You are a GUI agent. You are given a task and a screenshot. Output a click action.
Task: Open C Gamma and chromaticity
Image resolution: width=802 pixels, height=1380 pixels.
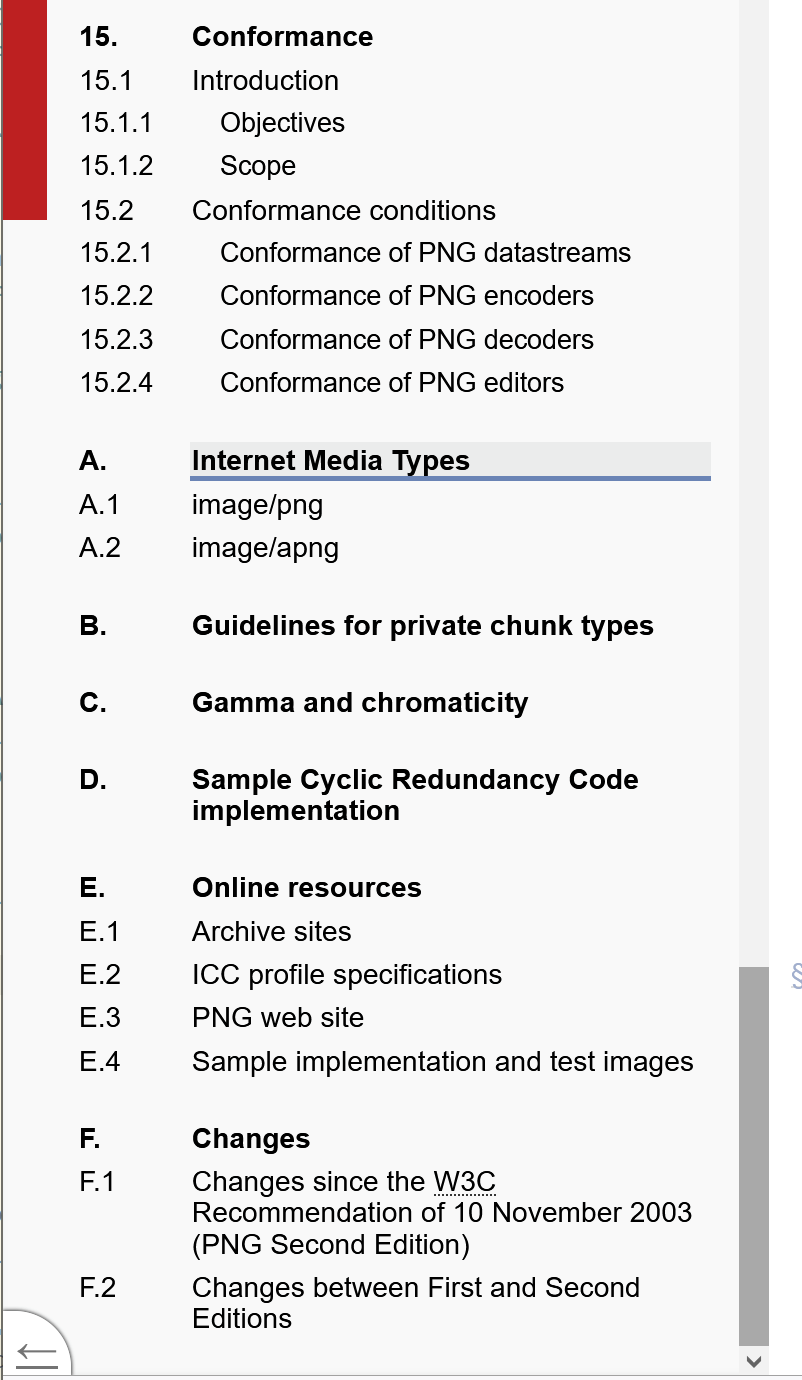click(360, 703)
